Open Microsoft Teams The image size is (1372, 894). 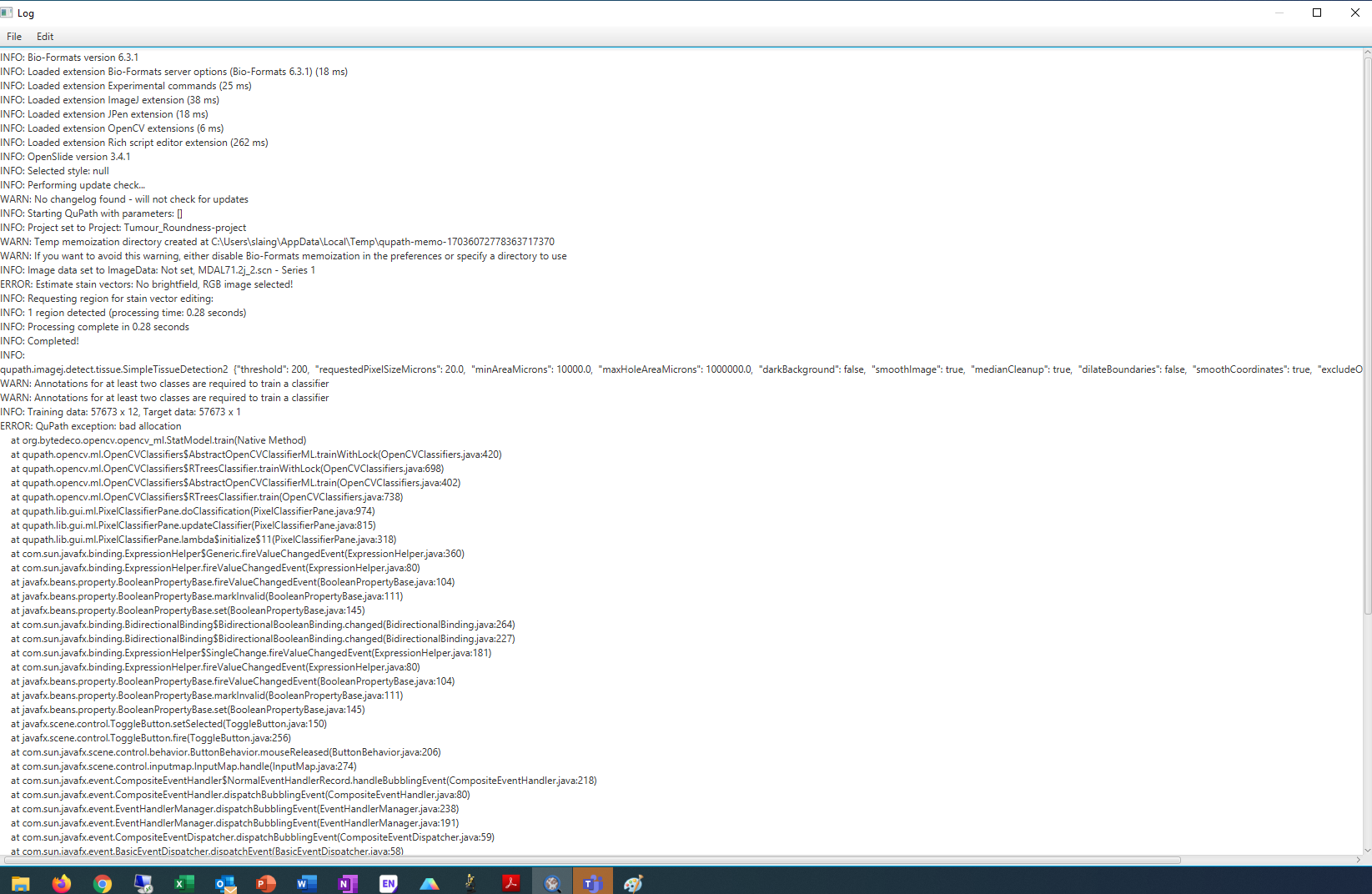(592, 881)
